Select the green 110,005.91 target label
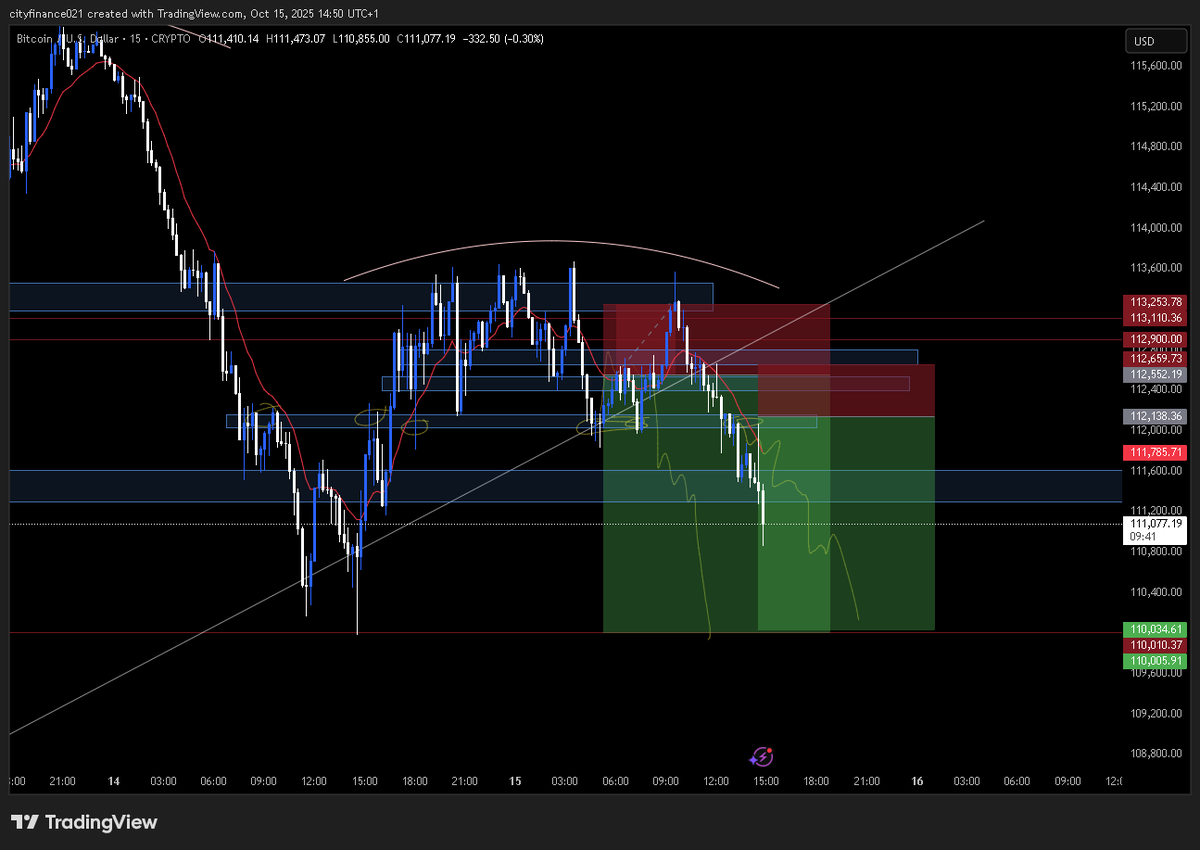1200x850 pixels. [1156, 661]
